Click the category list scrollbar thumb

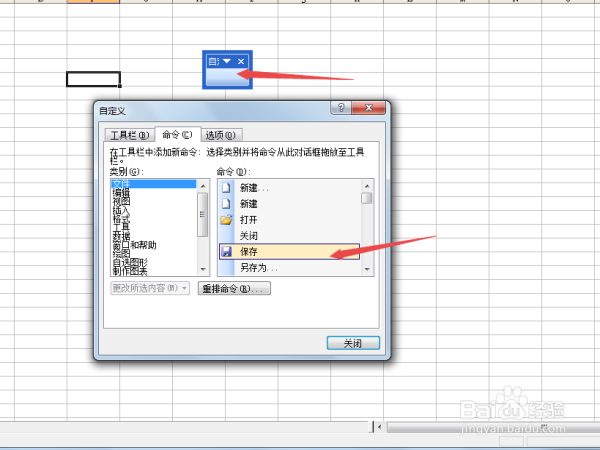203,215
